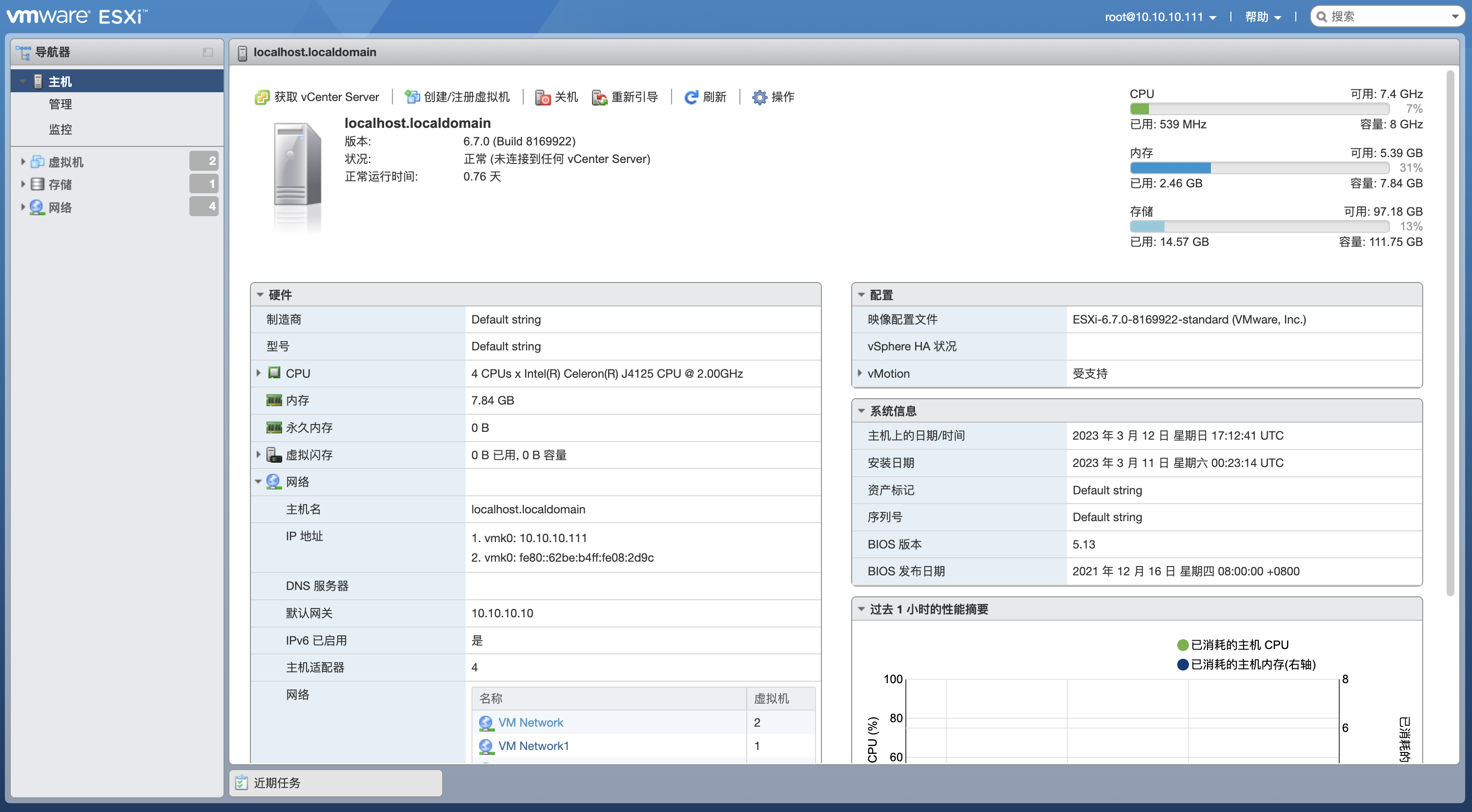The height and width of the screenshot is (812, 1472).
Task: Click the reboot host icon
Action: 599,97
